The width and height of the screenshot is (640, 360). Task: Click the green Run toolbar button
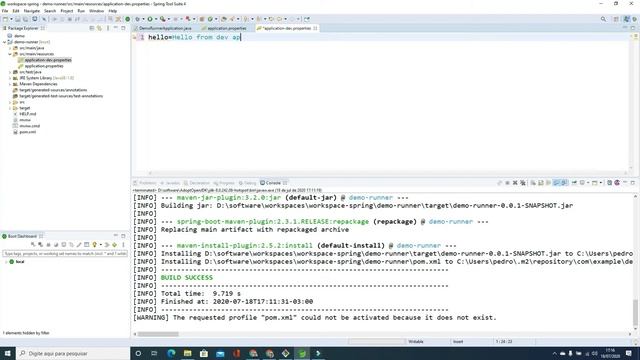tap(150, 19)
